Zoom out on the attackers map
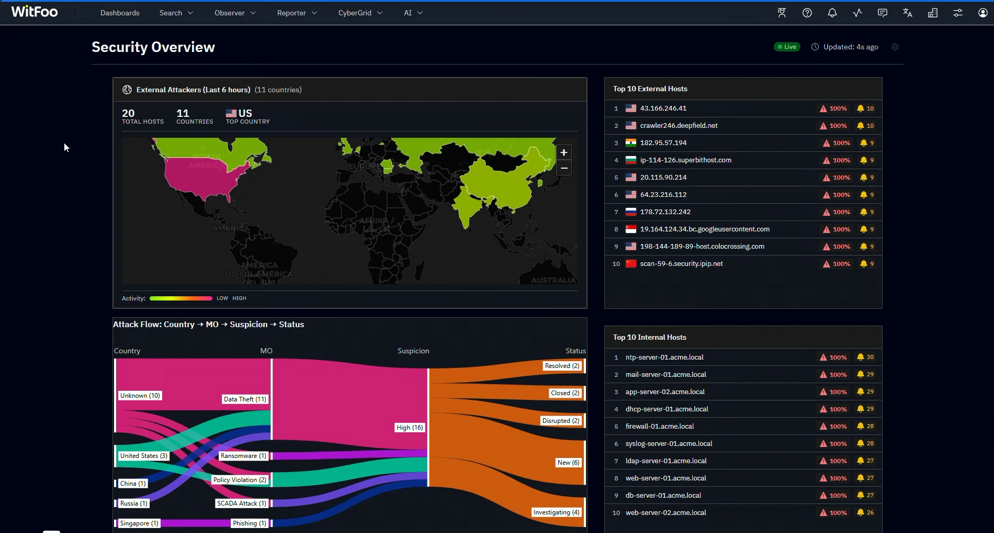994x533 pixels. tap(564, 168)
